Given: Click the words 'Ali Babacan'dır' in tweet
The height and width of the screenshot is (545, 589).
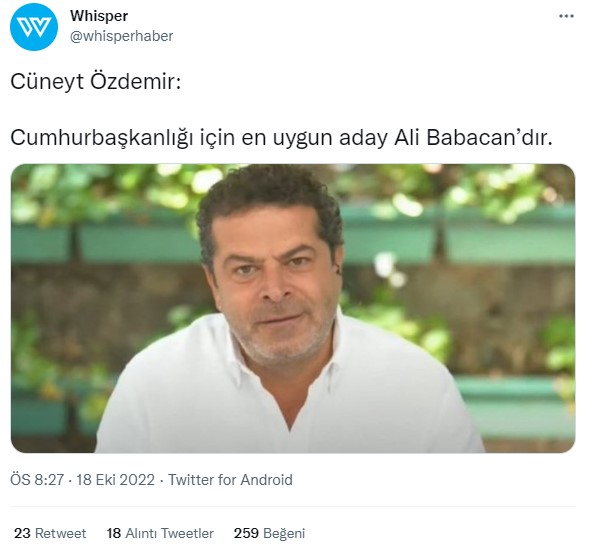Looking at the screenshot, I should (x=473, y=137).
